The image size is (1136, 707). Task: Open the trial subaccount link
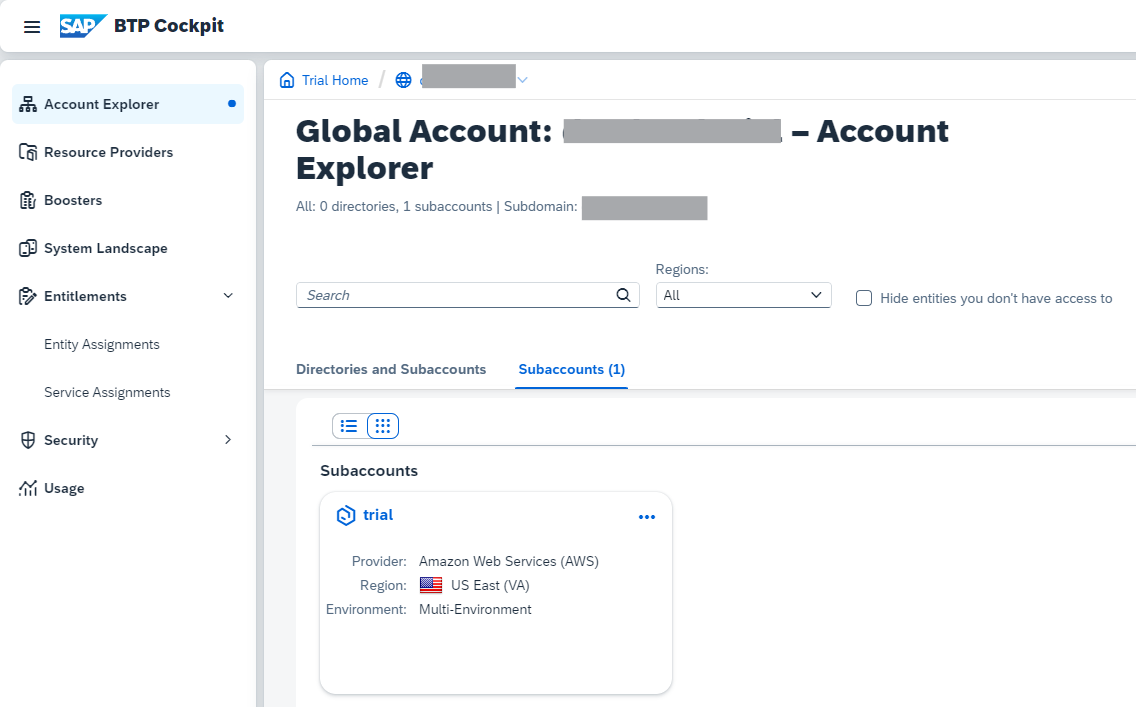[378, 515]
